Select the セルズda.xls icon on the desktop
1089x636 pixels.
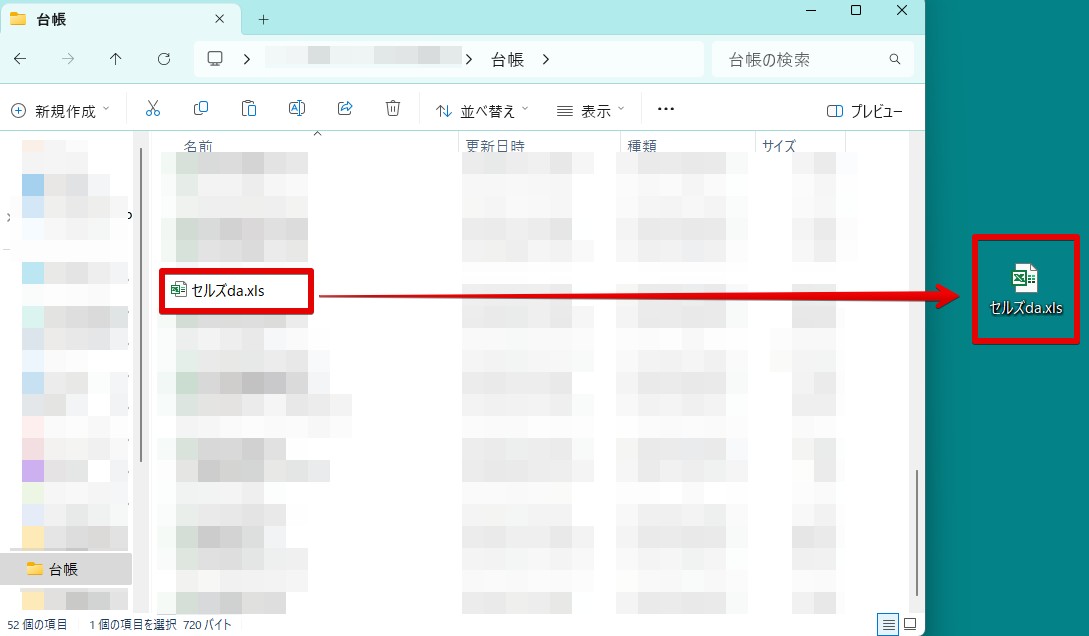click(1025, 290)
